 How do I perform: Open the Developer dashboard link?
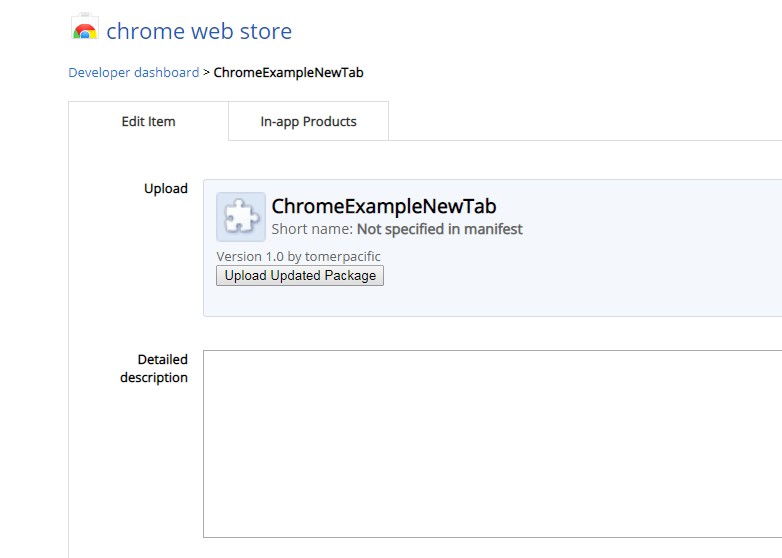tap(133, 72)
